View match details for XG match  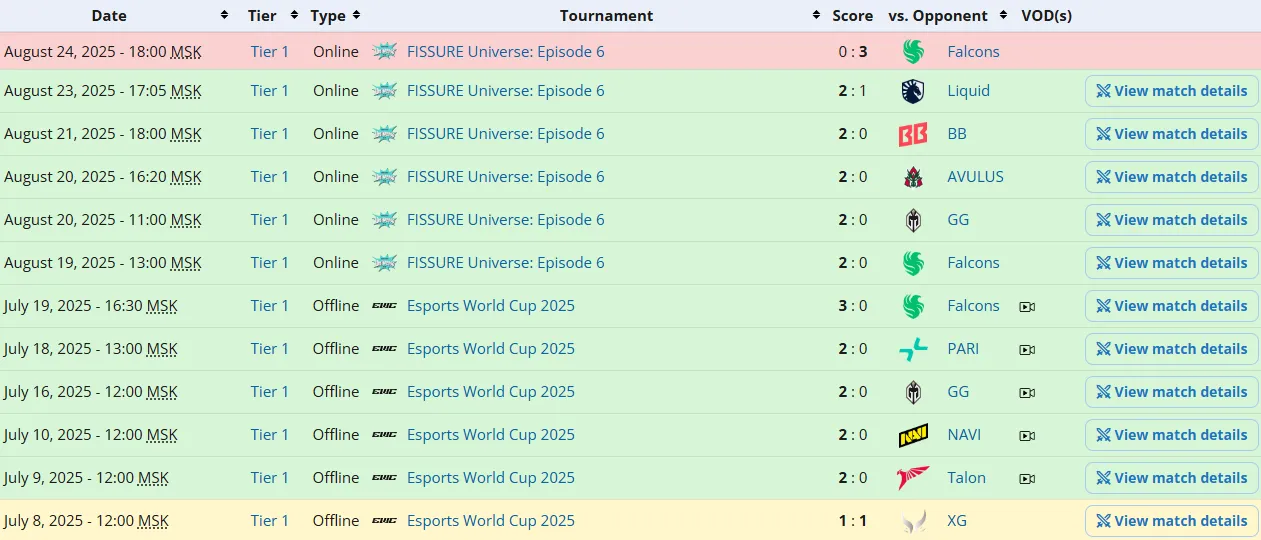[1172, 521]
